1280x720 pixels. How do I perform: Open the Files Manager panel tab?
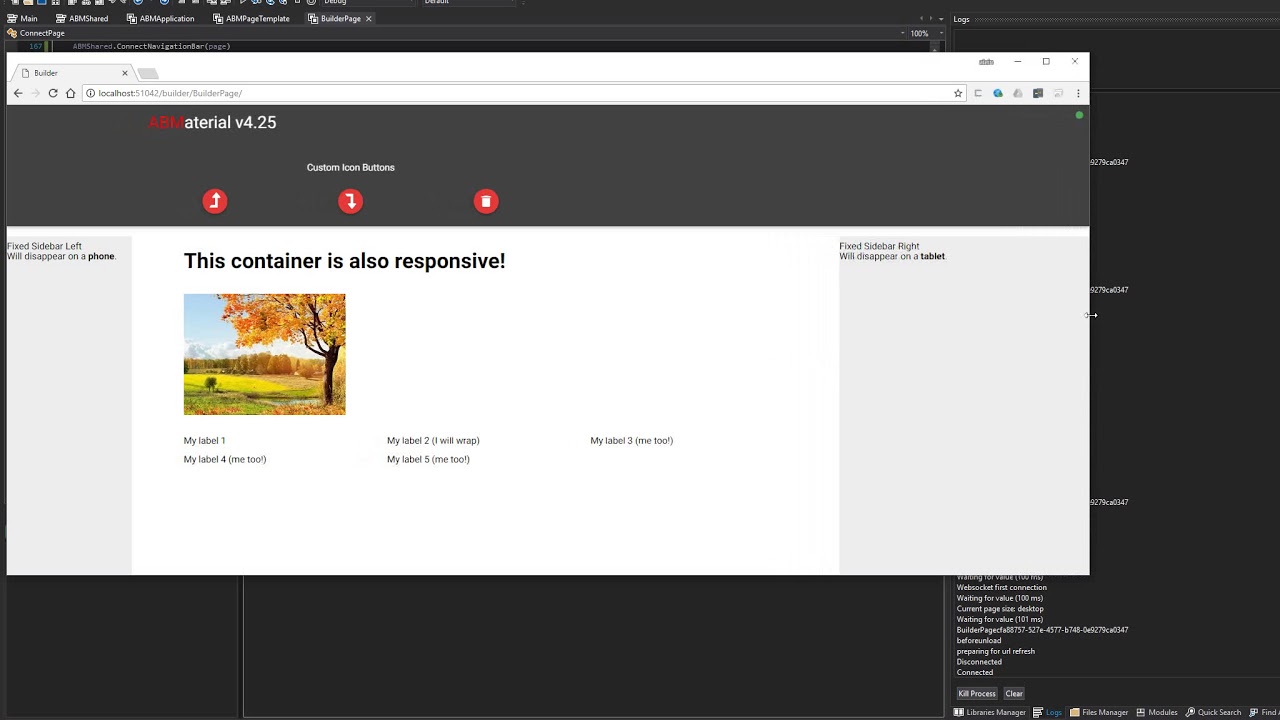click(1099, 712)
